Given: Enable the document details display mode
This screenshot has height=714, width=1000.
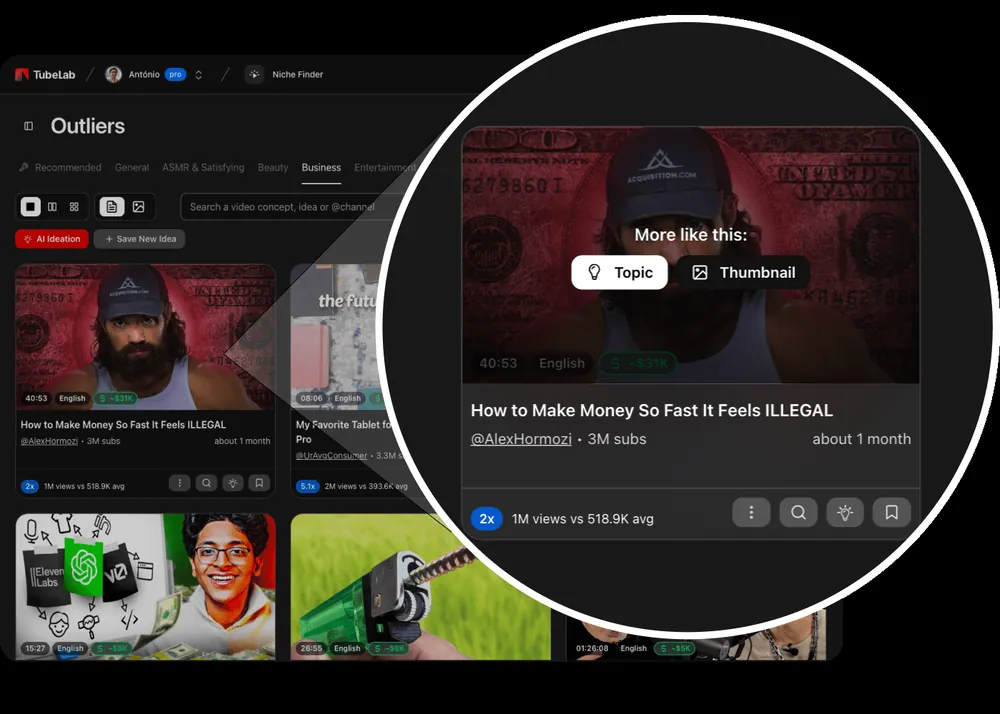Looking at the screenshot, I should [x=112, y=207].
